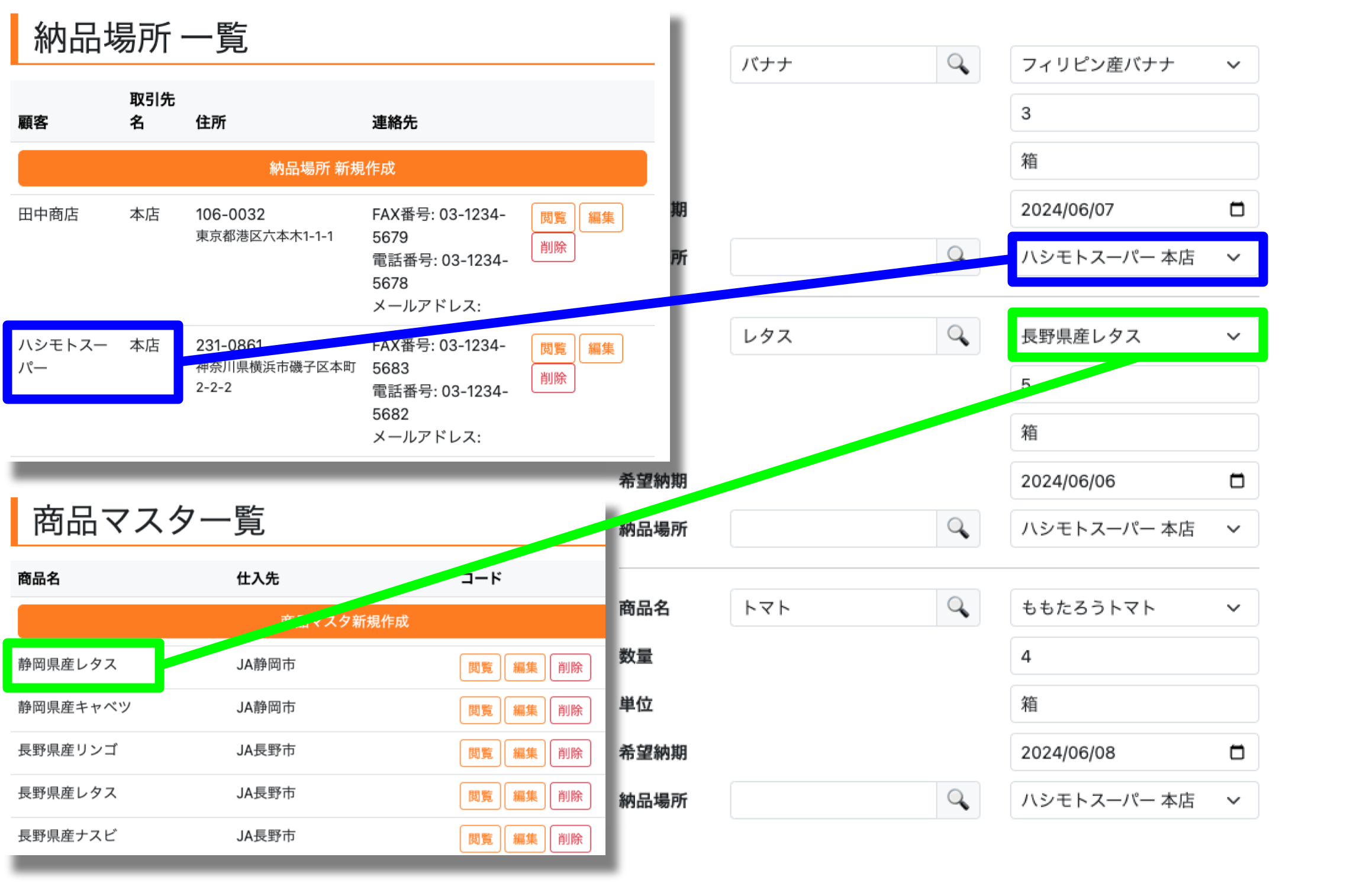Click magnifier icon next to バナナ field
The height and width of the screenshot is (896, 1366).
[x=958, y=64]
